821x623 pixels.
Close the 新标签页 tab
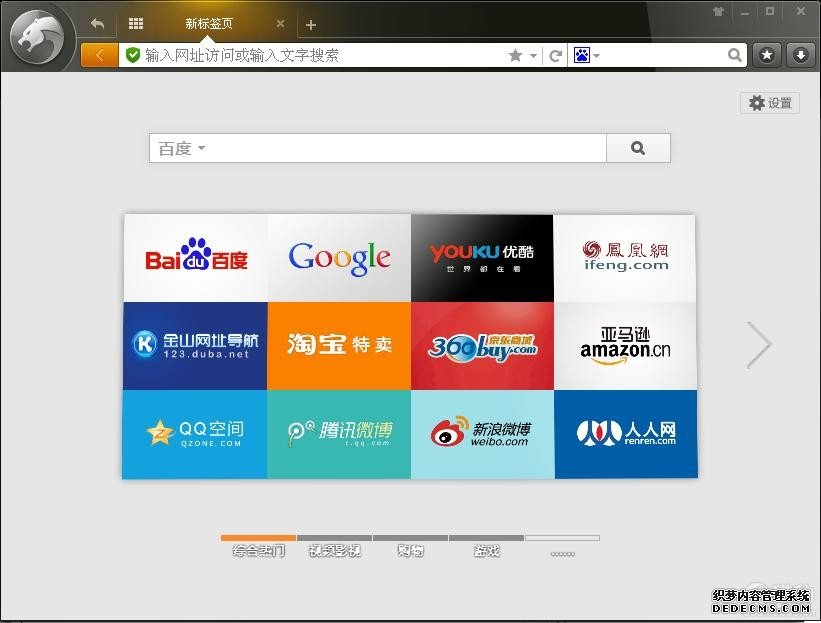[281, 24]
